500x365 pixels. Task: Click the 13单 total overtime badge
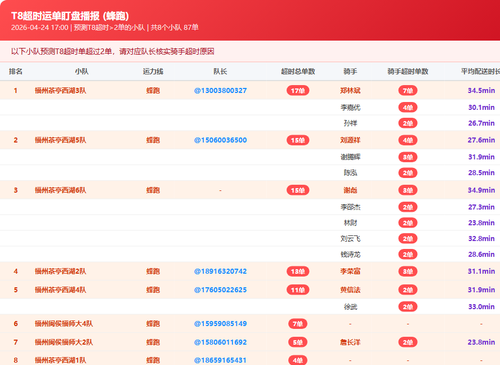coord(298,271)
